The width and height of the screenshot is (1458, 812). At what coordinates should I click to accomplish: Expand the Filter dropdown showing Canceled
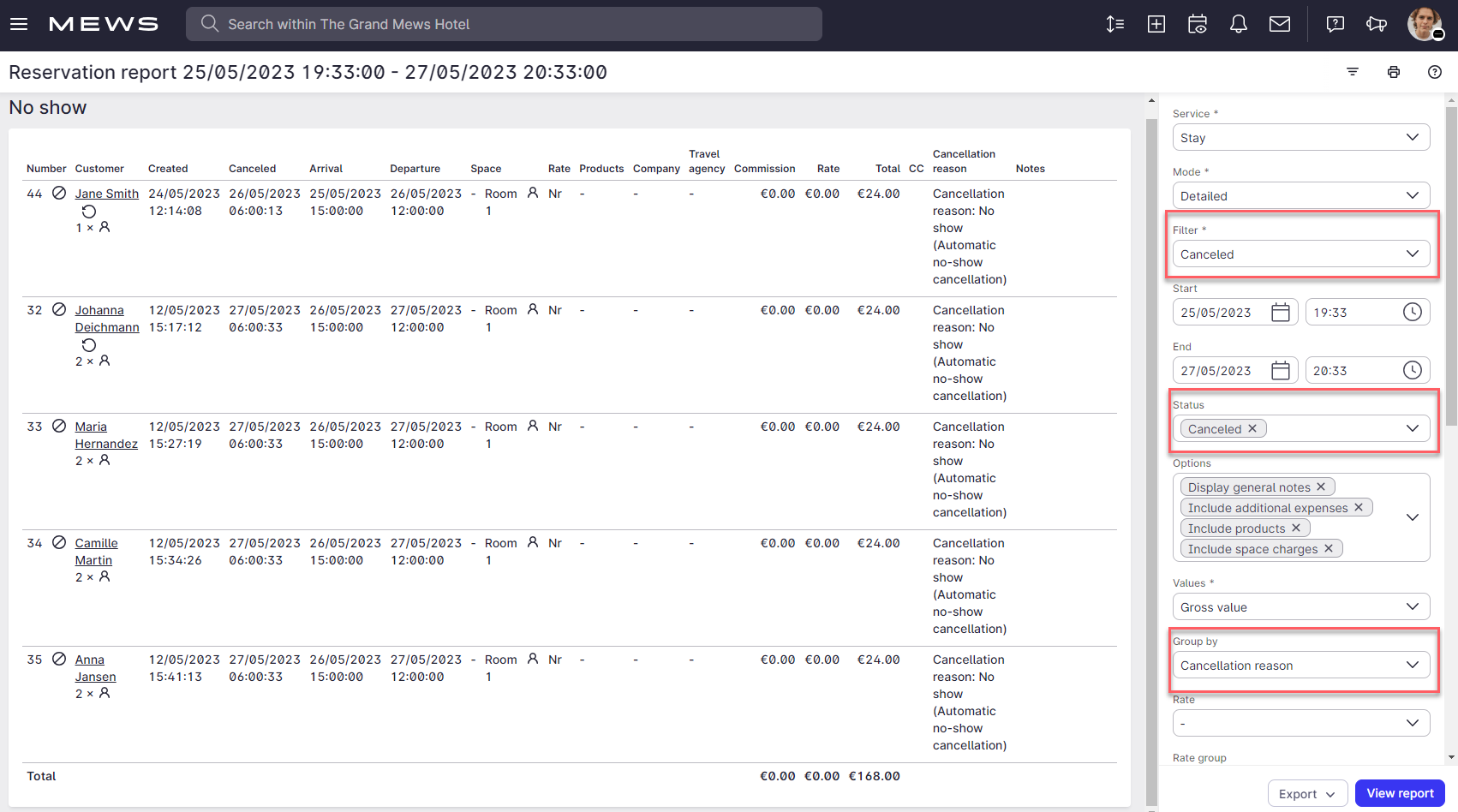tap(1301, 254)
